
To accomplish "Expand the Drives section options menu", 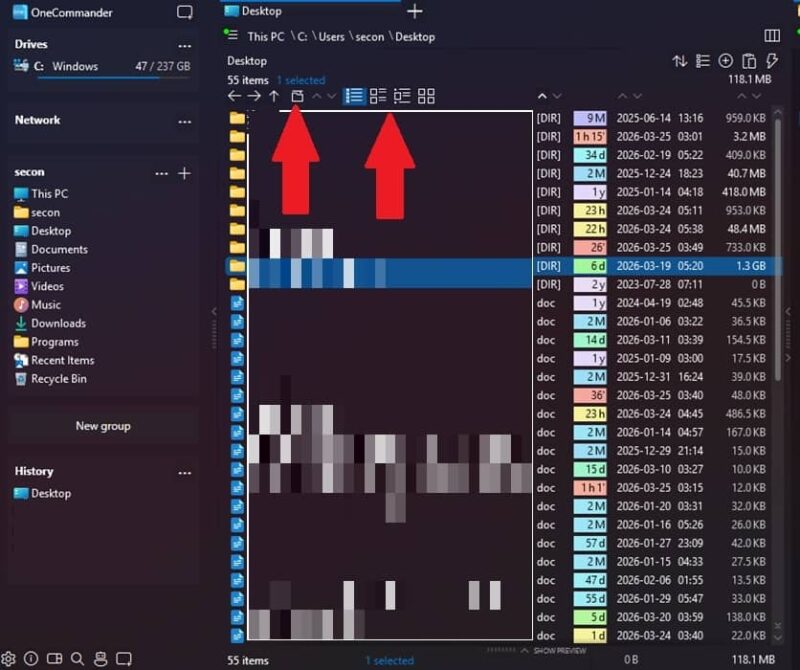I will 185,44.
